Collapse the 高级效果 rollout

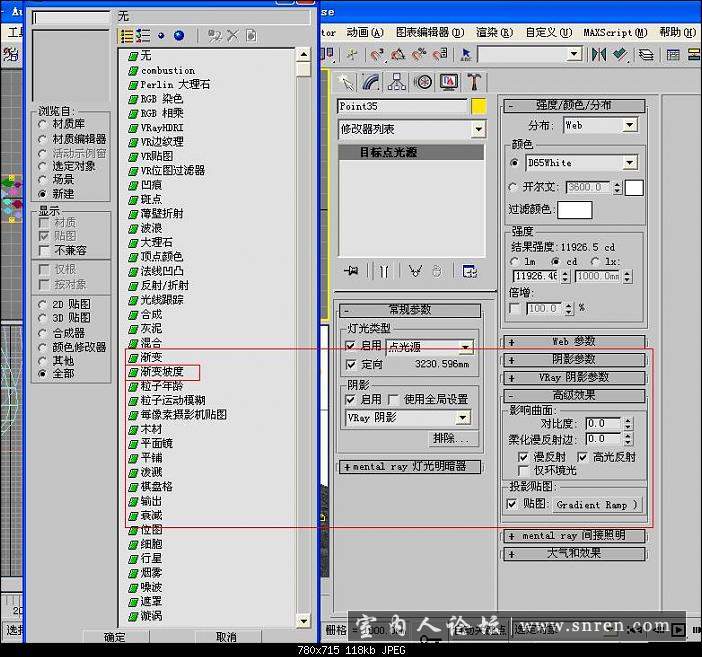click(x=574, y=395)
